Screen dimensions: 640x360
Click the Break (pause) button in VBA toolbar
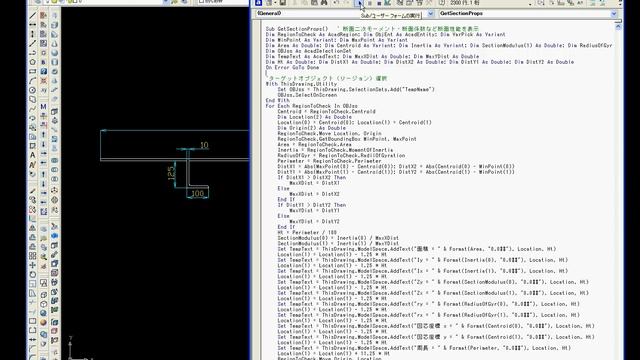[370, 3]
